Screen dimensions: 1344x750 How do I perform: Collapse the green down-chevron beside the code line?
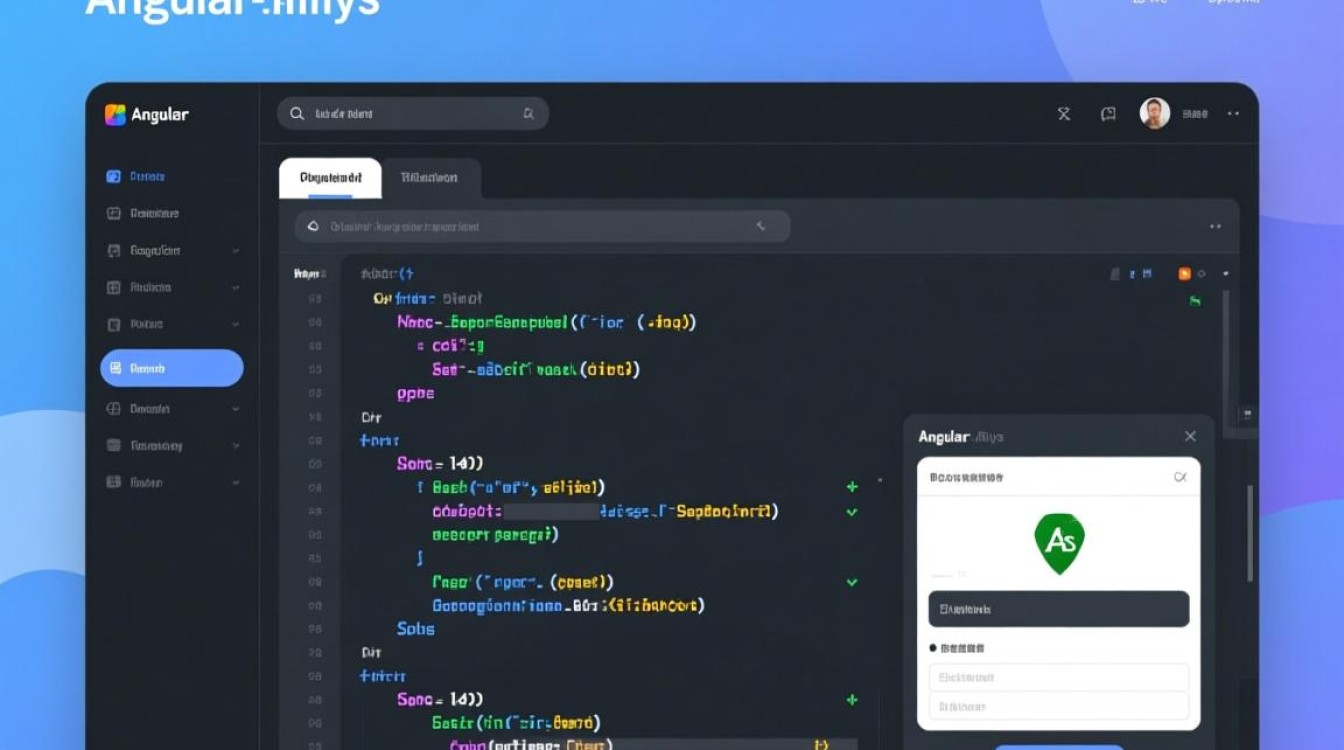851,511
